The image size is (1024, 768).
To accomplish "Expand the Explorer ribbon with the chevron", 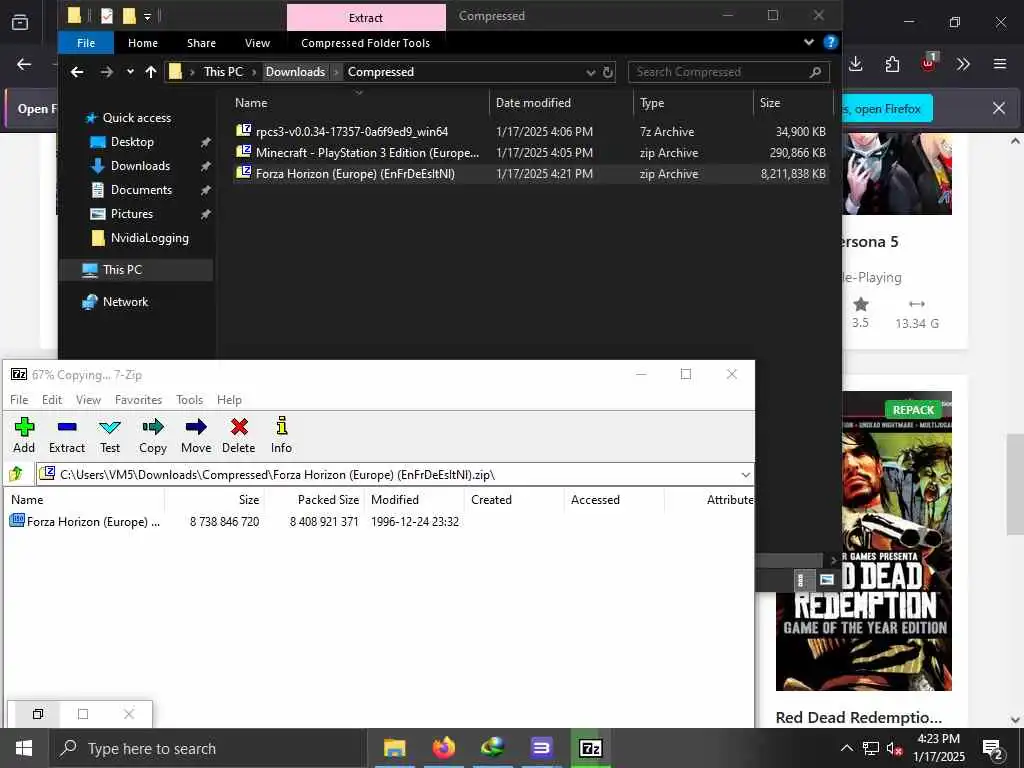I will 808,42.
